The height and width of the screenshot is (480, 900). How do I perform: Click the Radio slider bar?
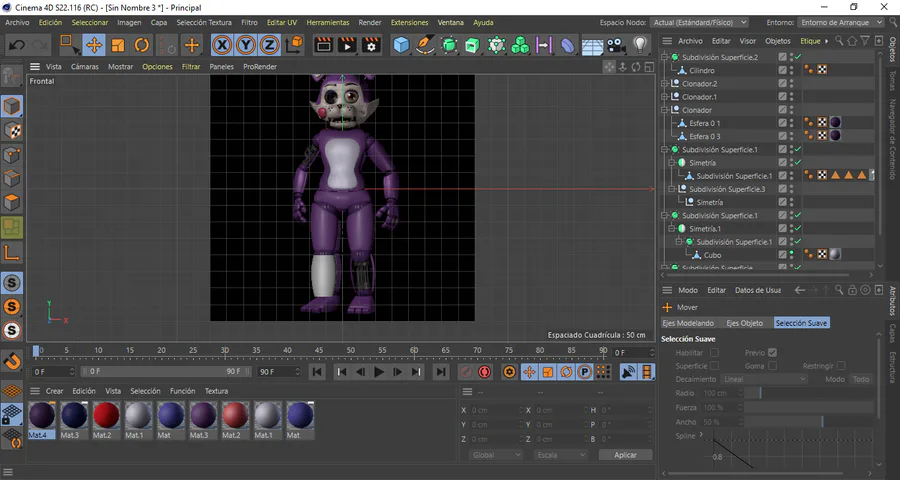point(809,393)
